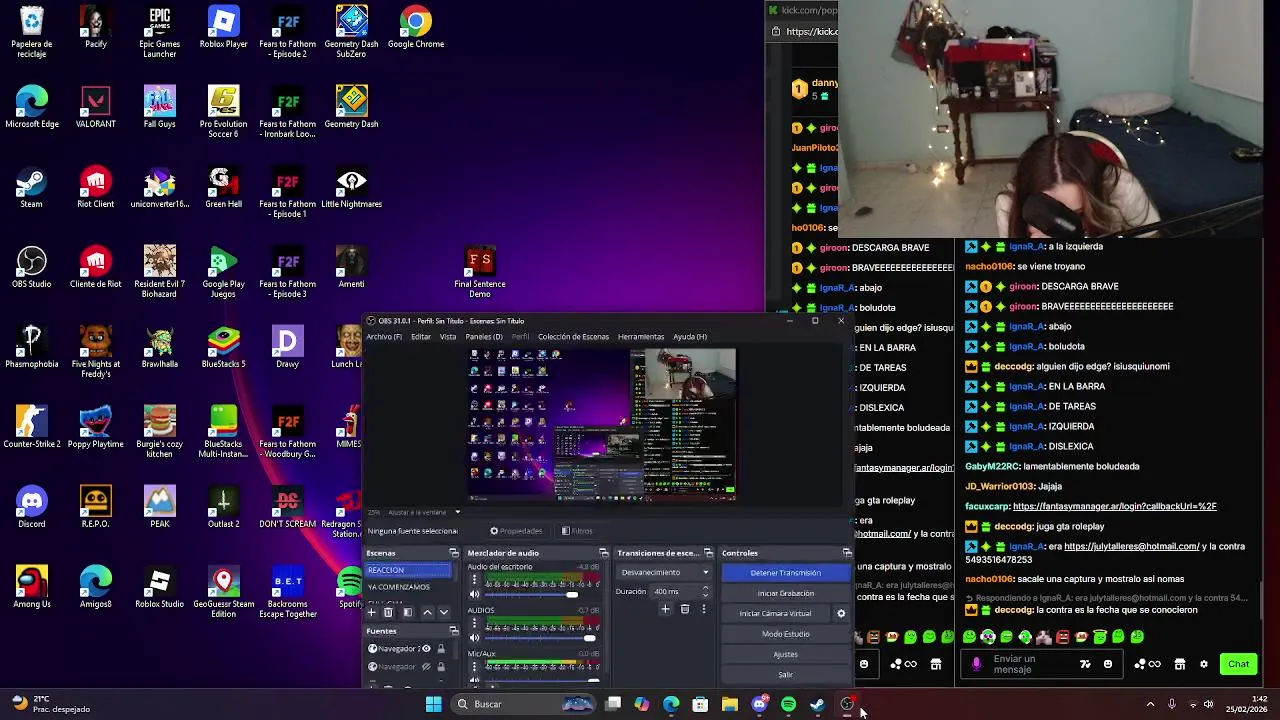Toggle lock on the dimmed Navegador source

(x=441, y=667)
